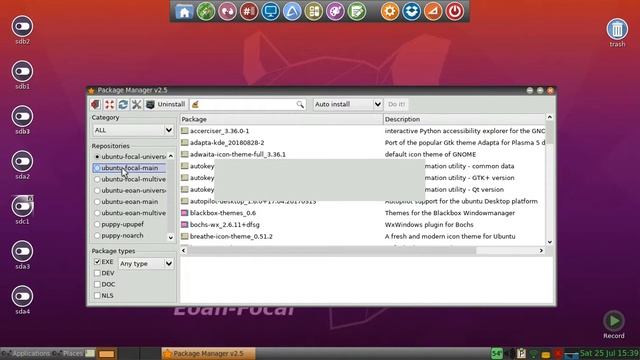
Task: Select accerciser_3.36.0-1 package row
Action: (x=362, y=131)
